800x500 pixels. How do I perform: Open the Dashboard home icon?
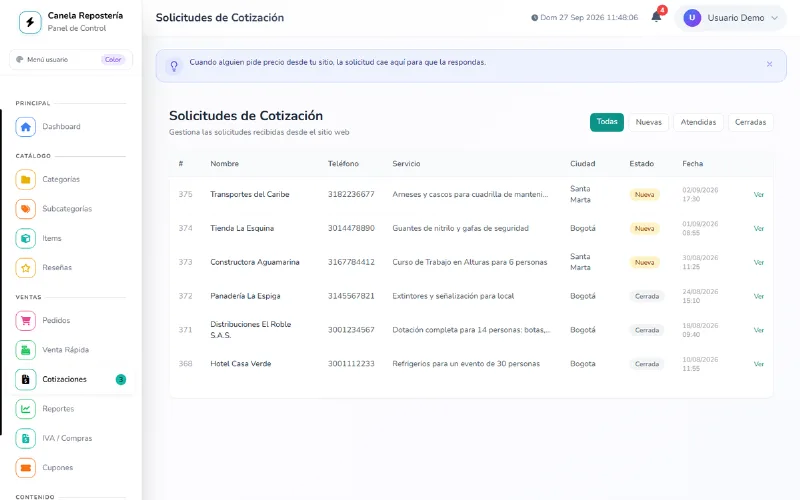[26, 127]
